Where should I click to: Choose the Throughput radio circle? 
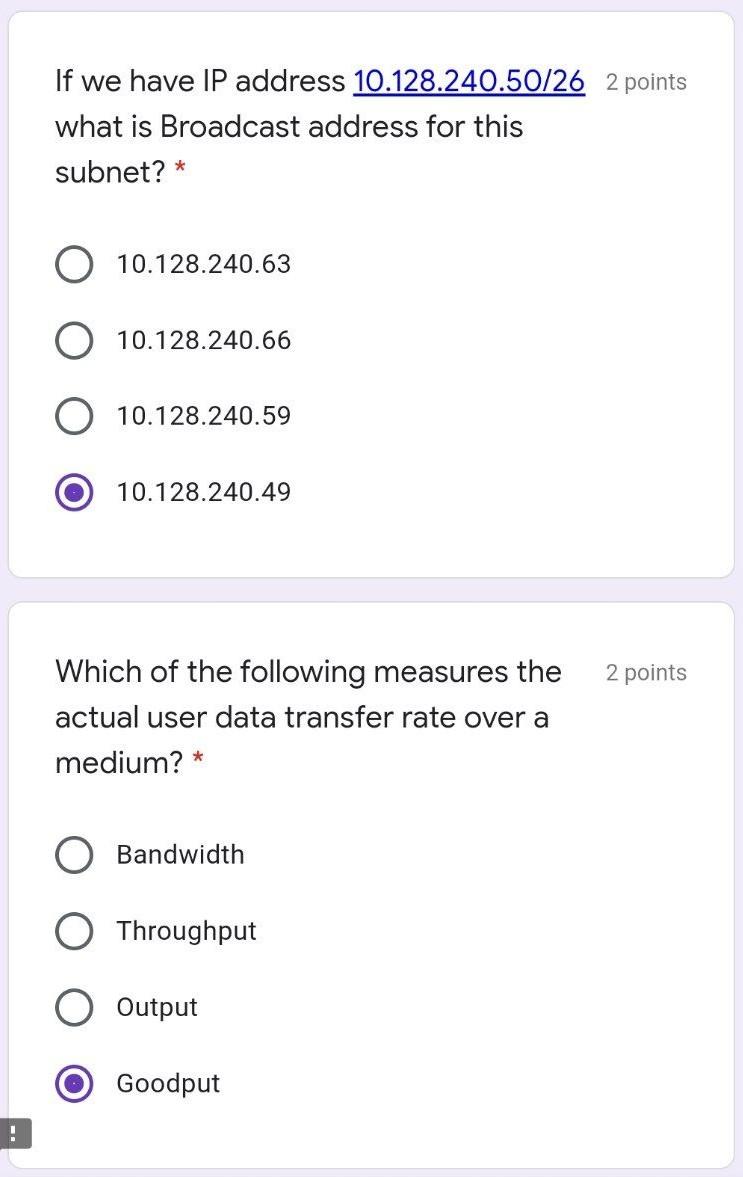74,931
